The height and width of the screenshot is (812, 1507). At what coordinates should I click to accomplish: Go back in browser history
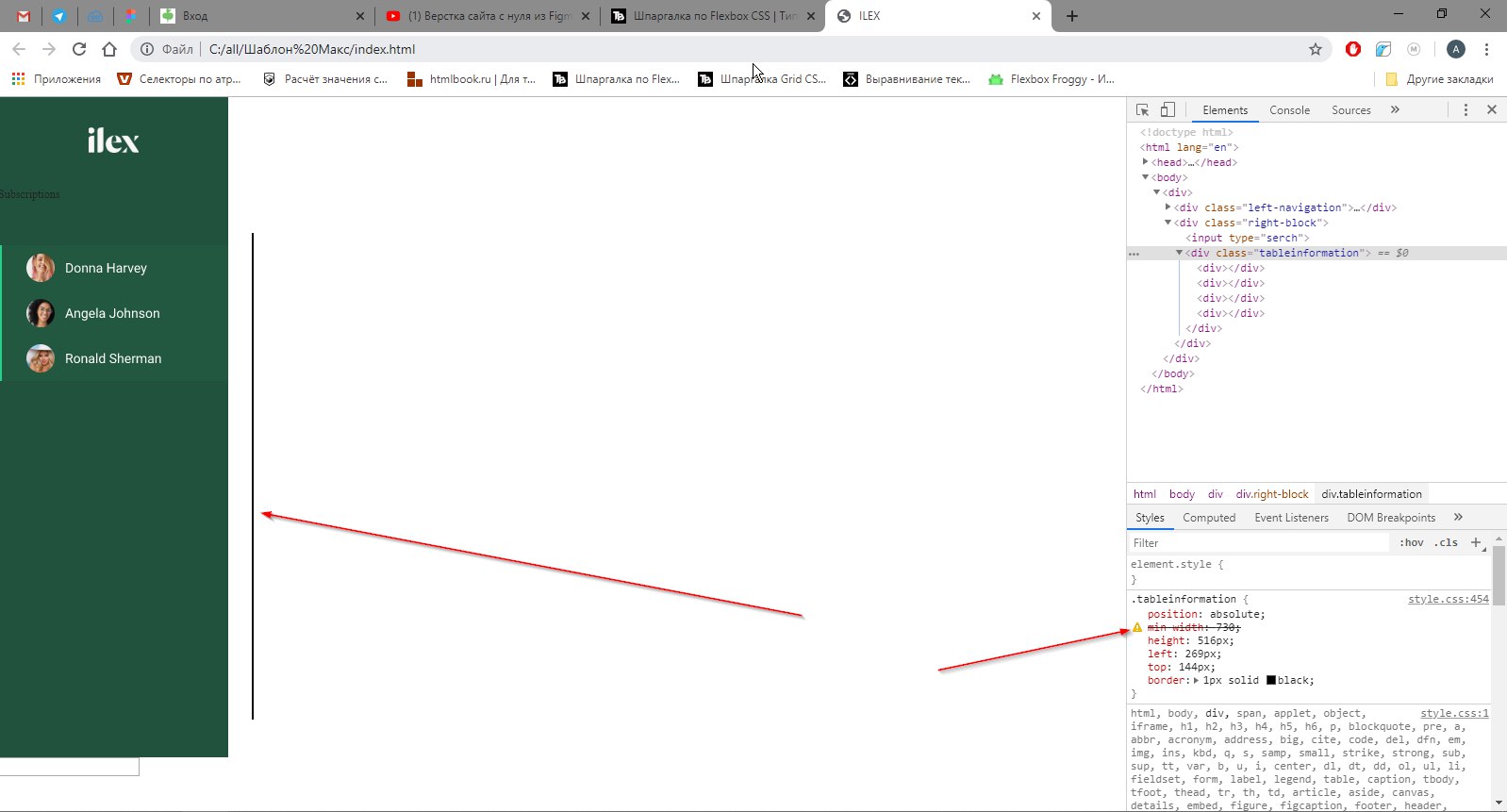point(19,49)
